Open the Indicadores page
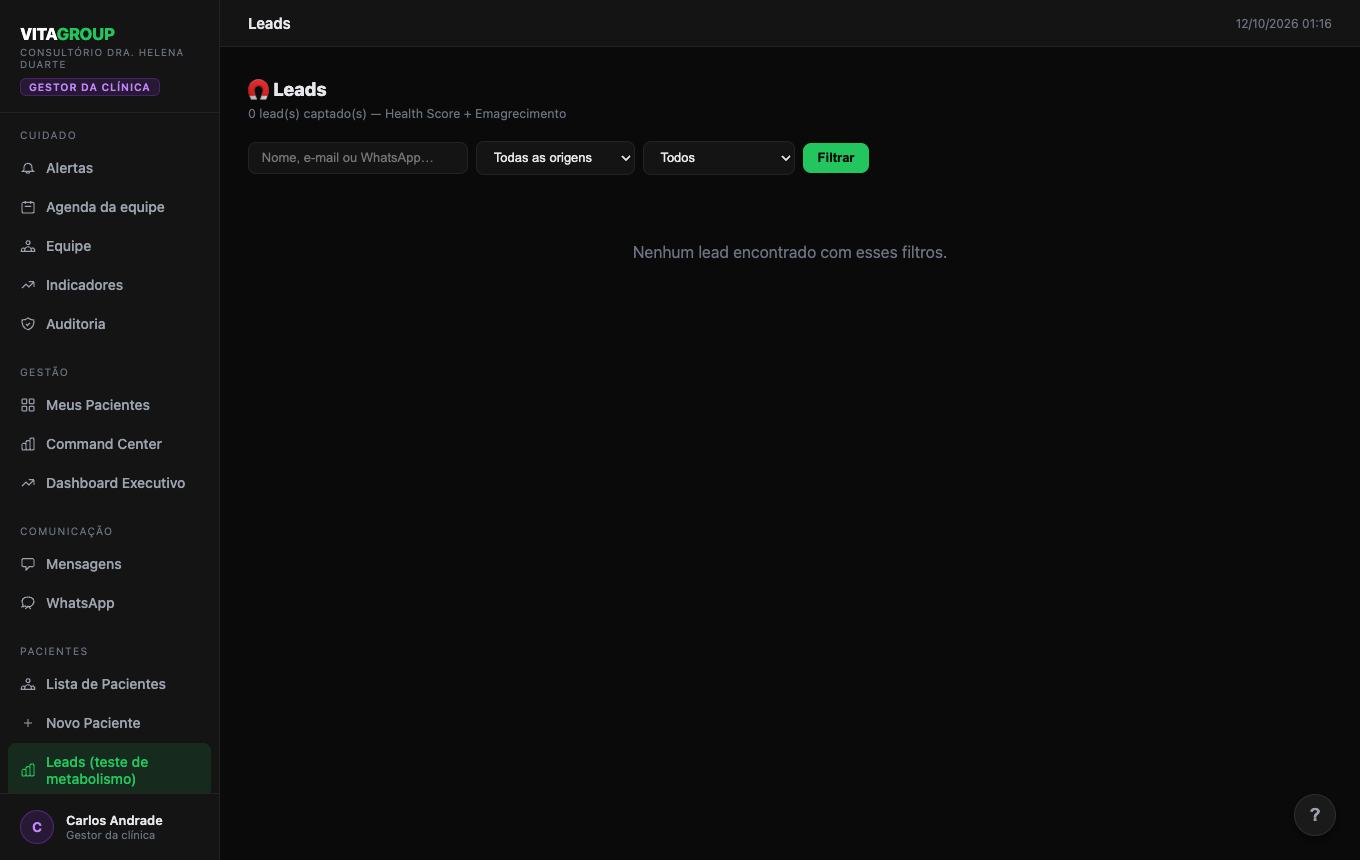The image size is (1360, 860). 109,285
